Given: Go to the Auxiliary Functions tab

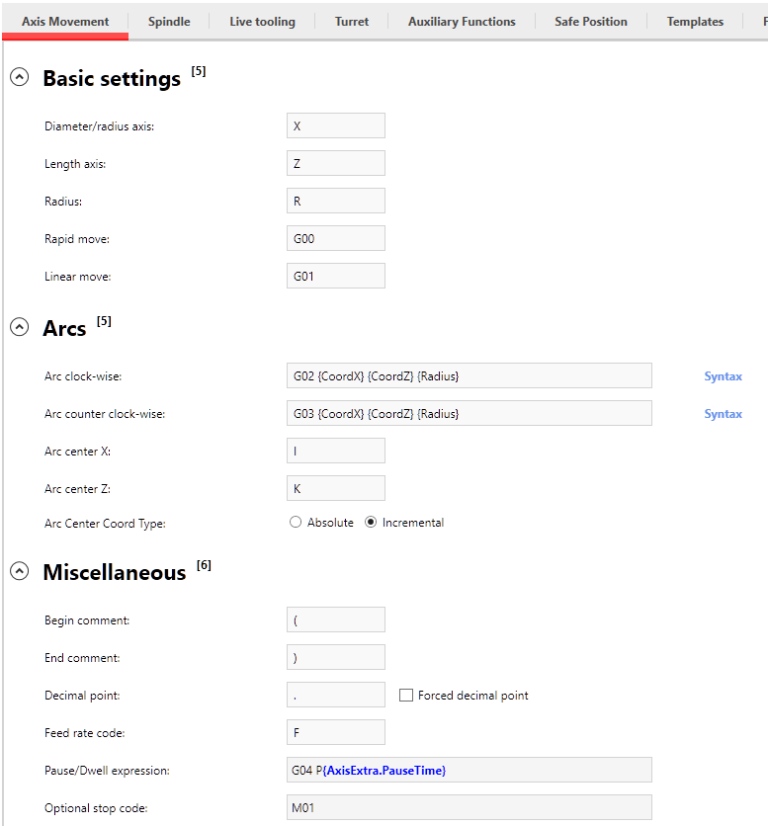Looking at the screenshot, I should click(461, 22).
